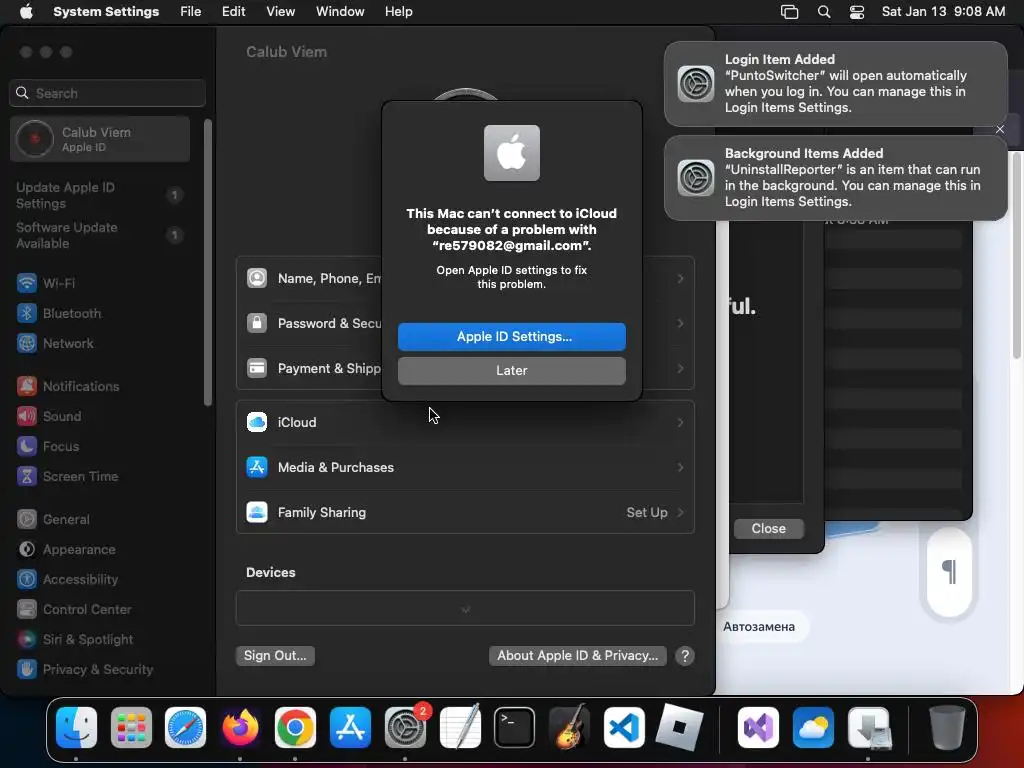The image size is (1024, 768).
Task: Open Roblox Studio from the Dock
Action: tap(679, 728)
